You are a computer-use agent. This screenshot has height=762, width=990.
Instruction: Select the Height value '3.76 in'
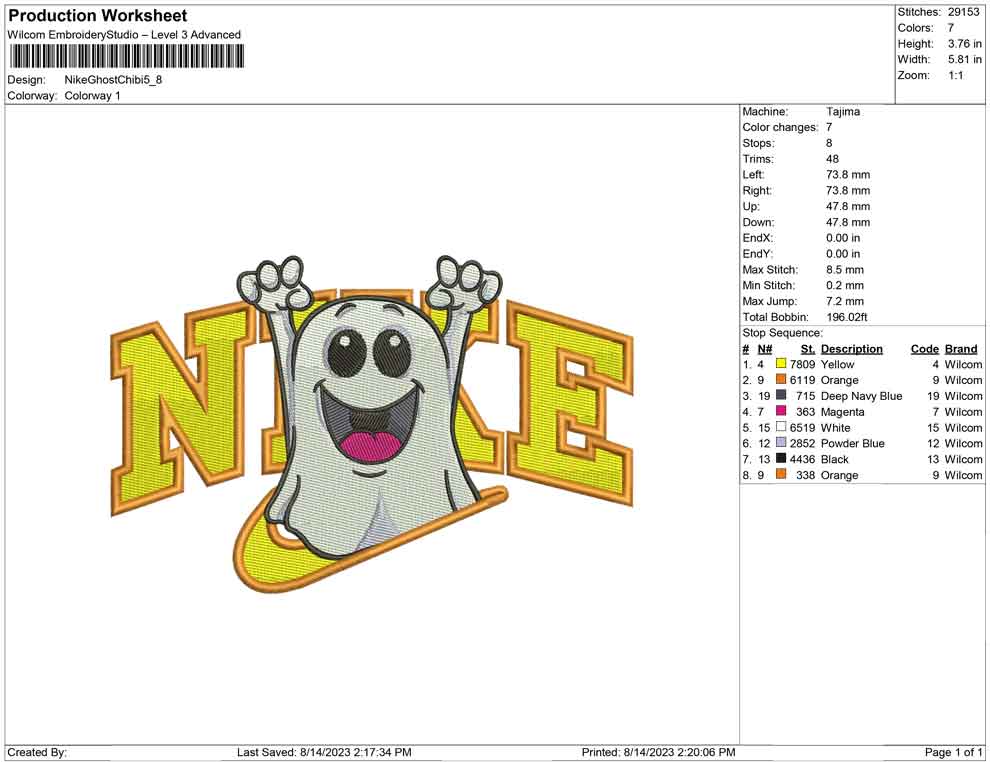click(x=964, y=44)
